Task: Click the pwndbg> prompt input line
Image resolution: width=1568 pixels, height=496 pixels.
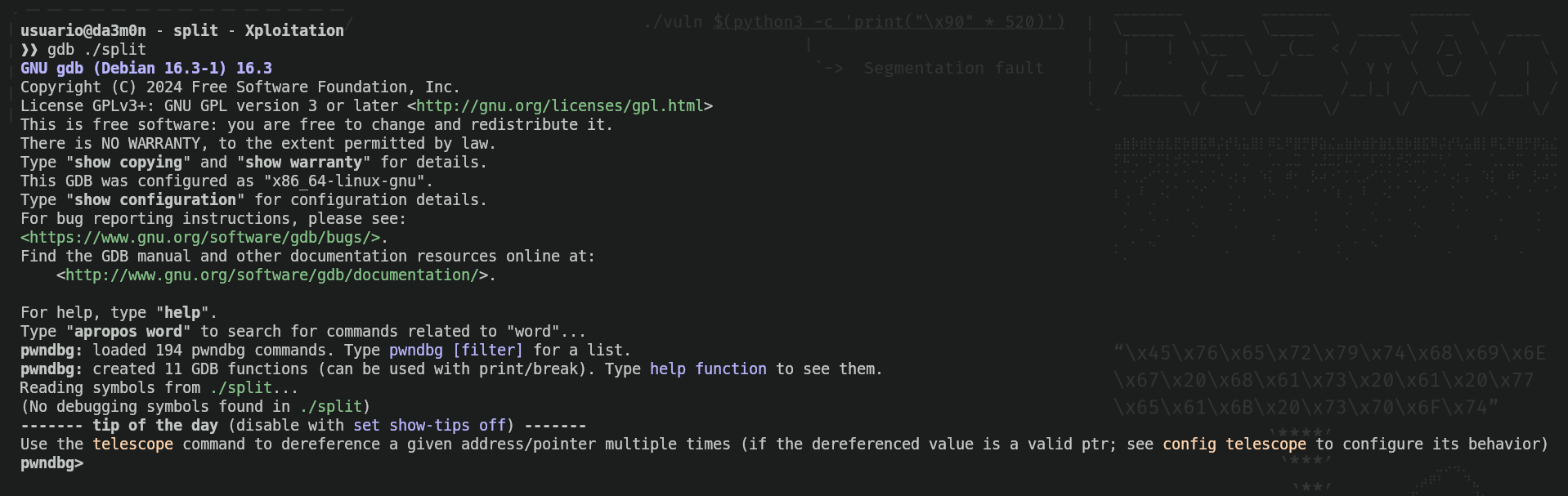Action: click(x=52, y=463)
